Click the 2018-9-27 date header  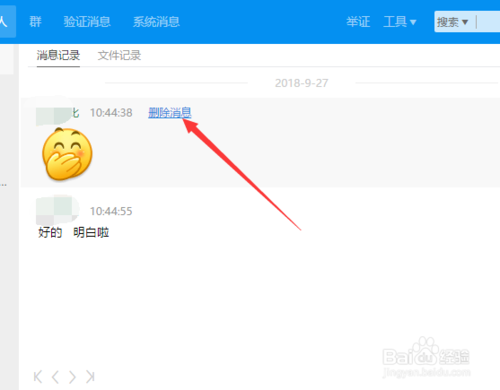click(301, 83)
